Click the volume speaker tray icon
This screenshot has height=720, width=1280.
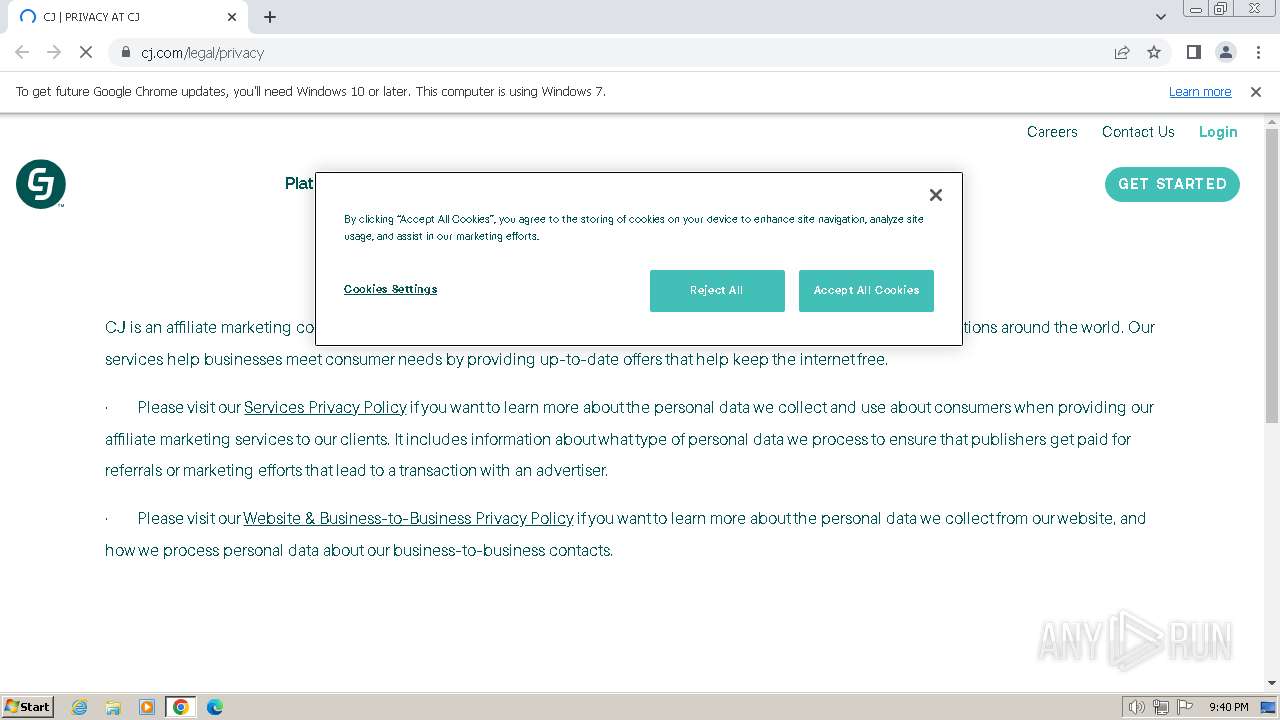coord(1136,707)
